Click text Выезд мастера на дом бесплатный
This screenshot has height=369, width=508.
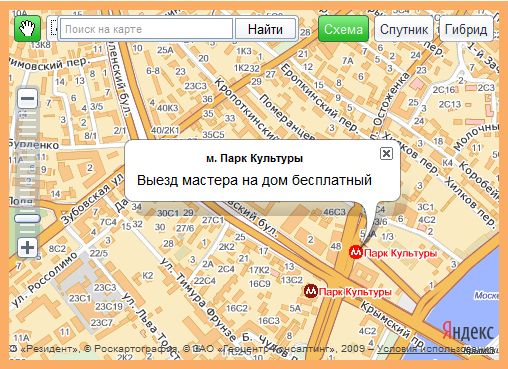pos(254,180)
